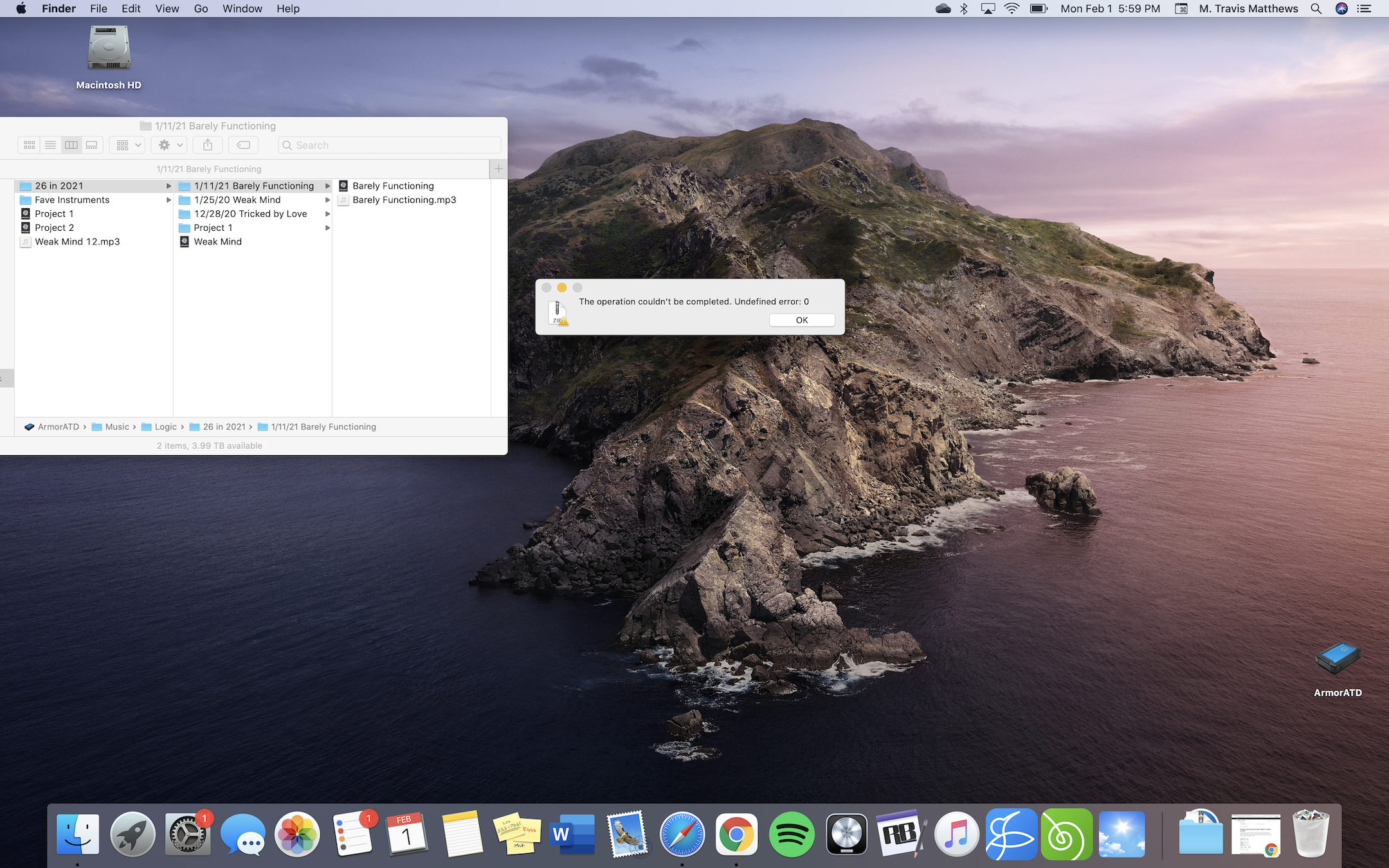Switch Finder to icon view
Image resolution: width=1389 pixels, height=868 pixels.
(x=30, y=145)
